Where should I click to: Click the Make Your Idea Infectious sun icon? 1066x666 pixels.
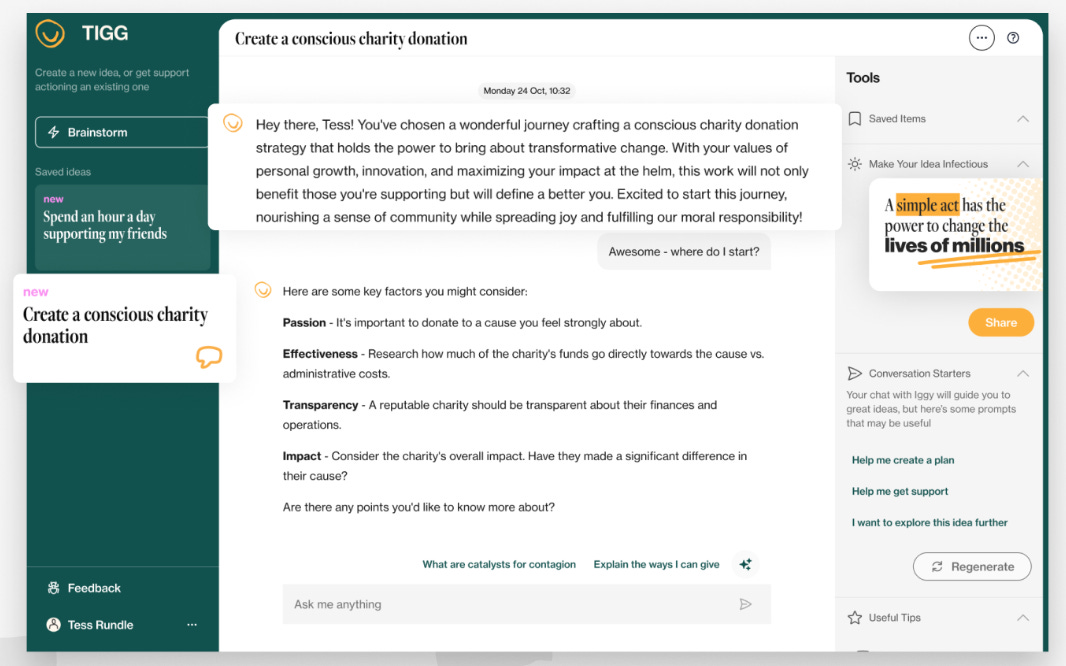coord(855,164)
